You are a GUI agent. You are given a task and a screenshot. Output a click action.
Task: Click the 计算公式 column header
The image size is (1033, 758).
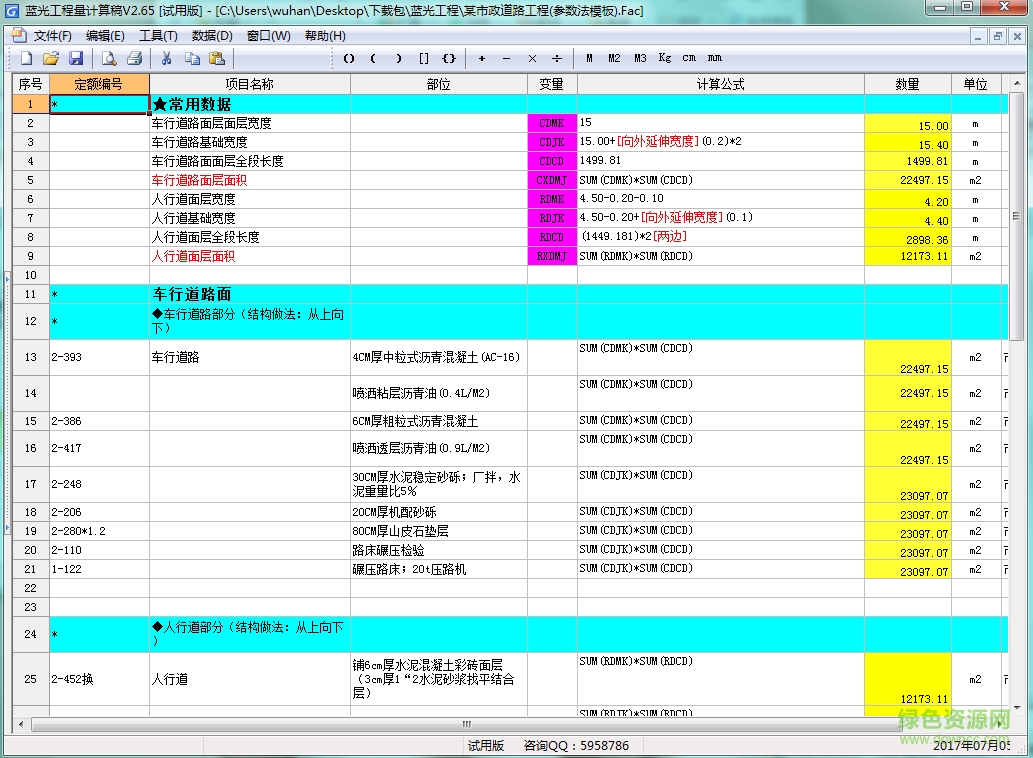tap(720, 84)
